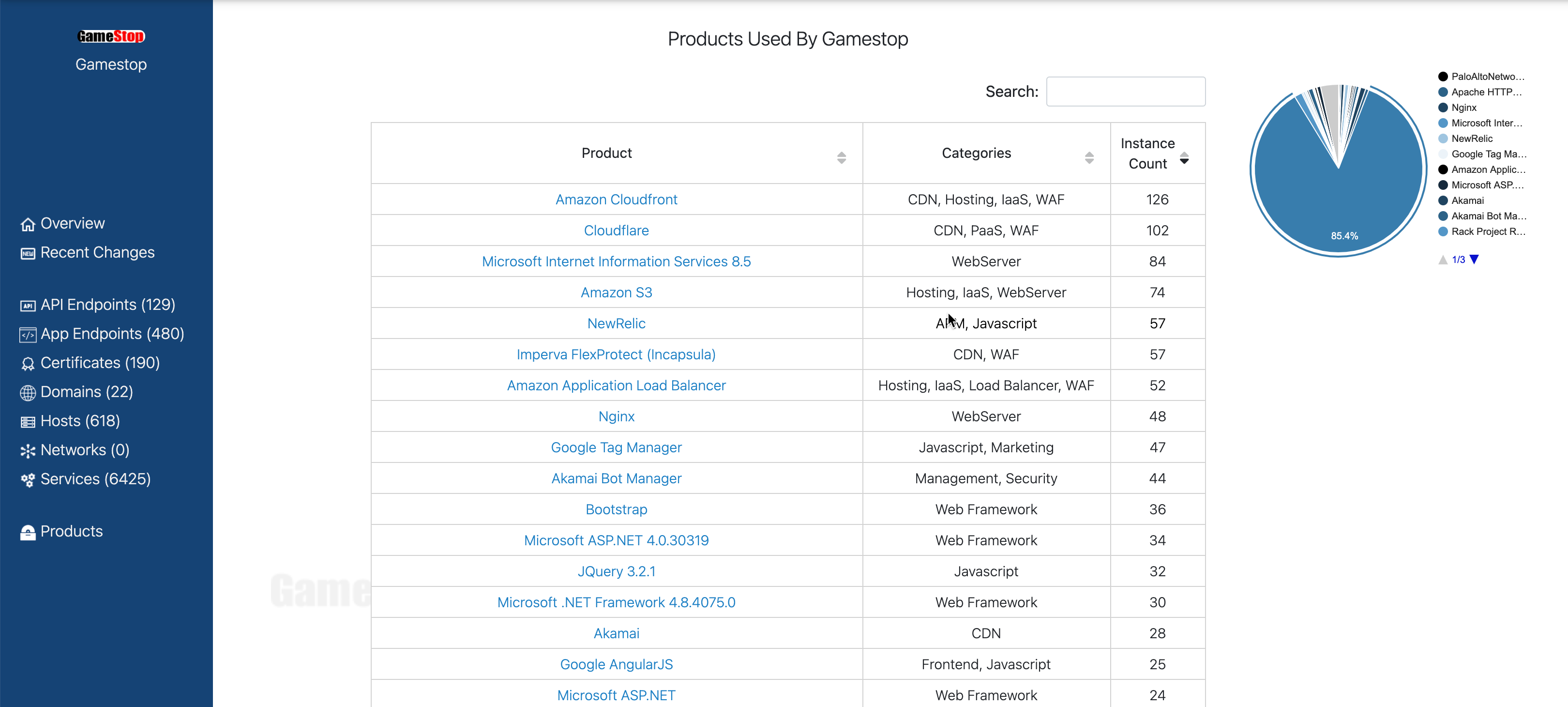Open the Products section
Viewport: 1568px width, 707px height.
71,532
